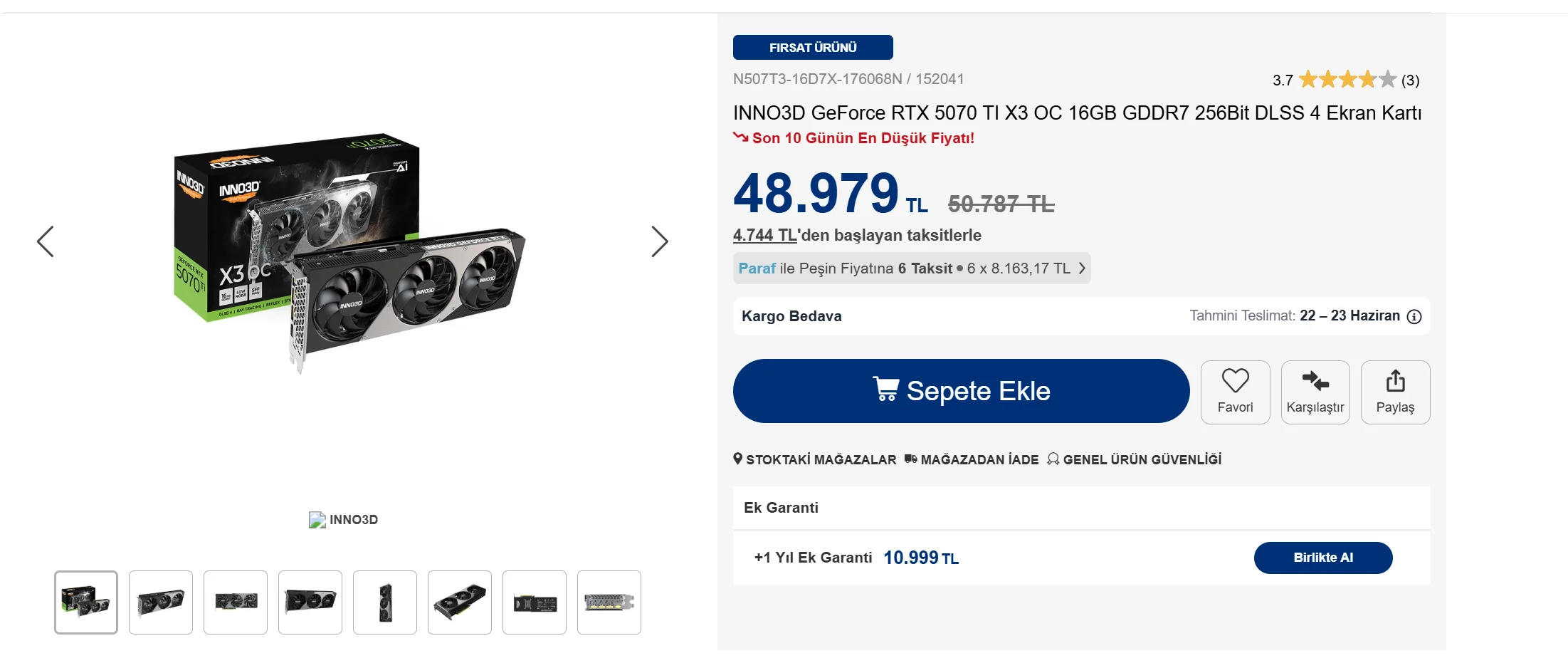Screen dimensions: 1568x663
Task: Select the last thumbnail showing ports
Action: [x=609, y=602]
